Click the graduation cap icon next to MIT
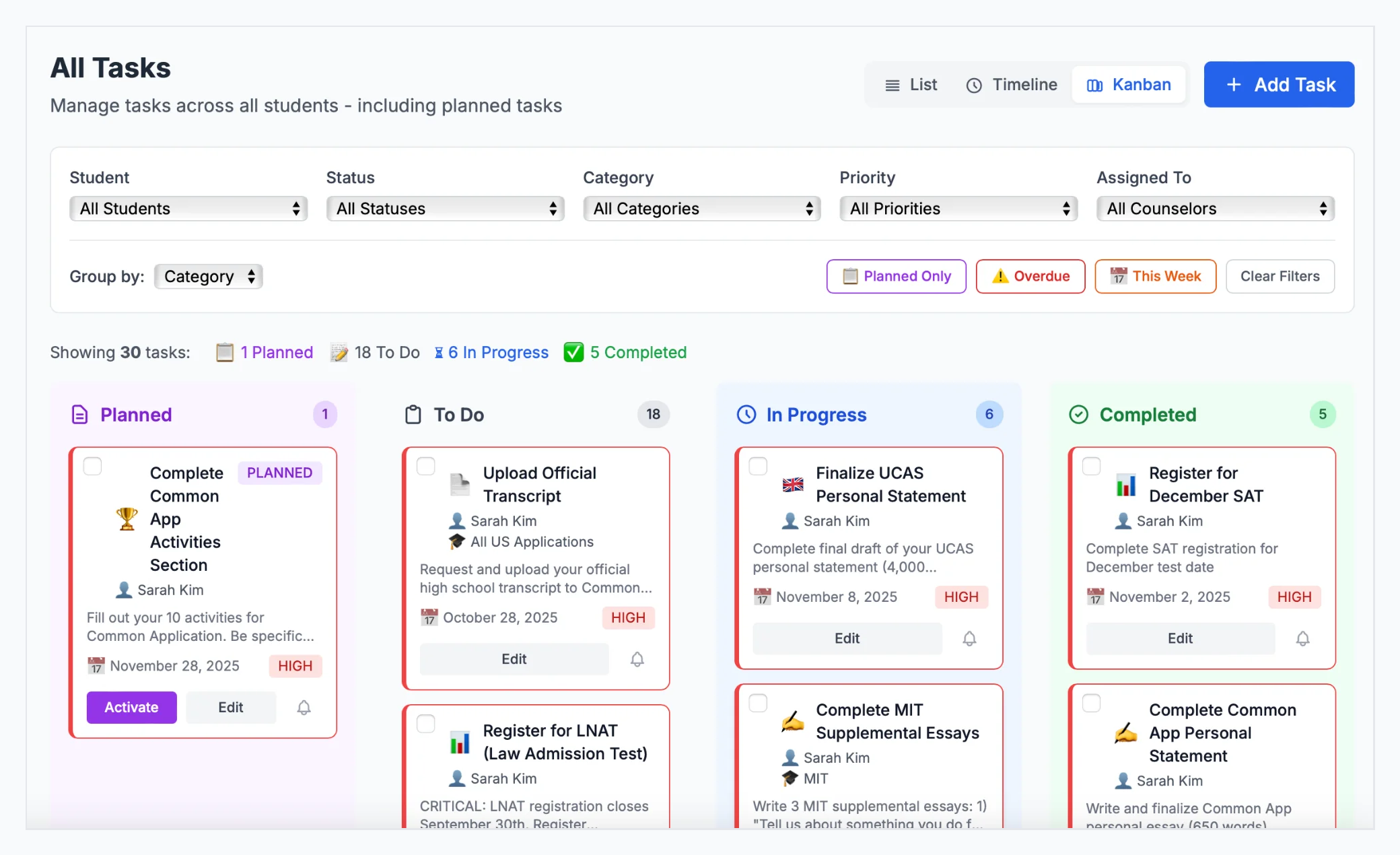 click(x=789, y=779)
